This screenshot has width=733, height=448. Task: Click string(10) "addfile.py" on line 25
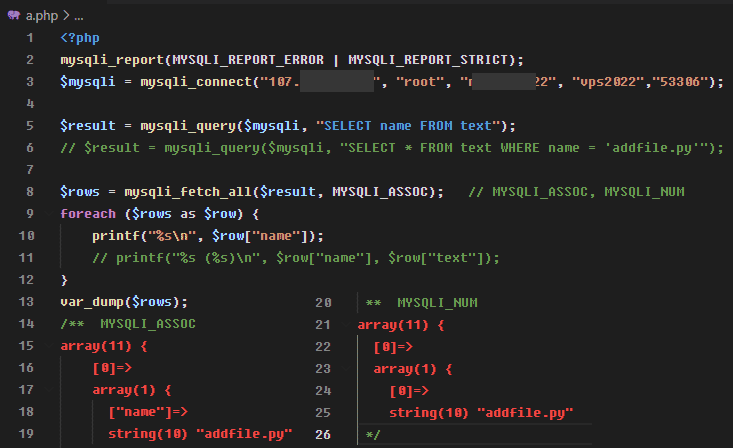(x=481, y=413)
